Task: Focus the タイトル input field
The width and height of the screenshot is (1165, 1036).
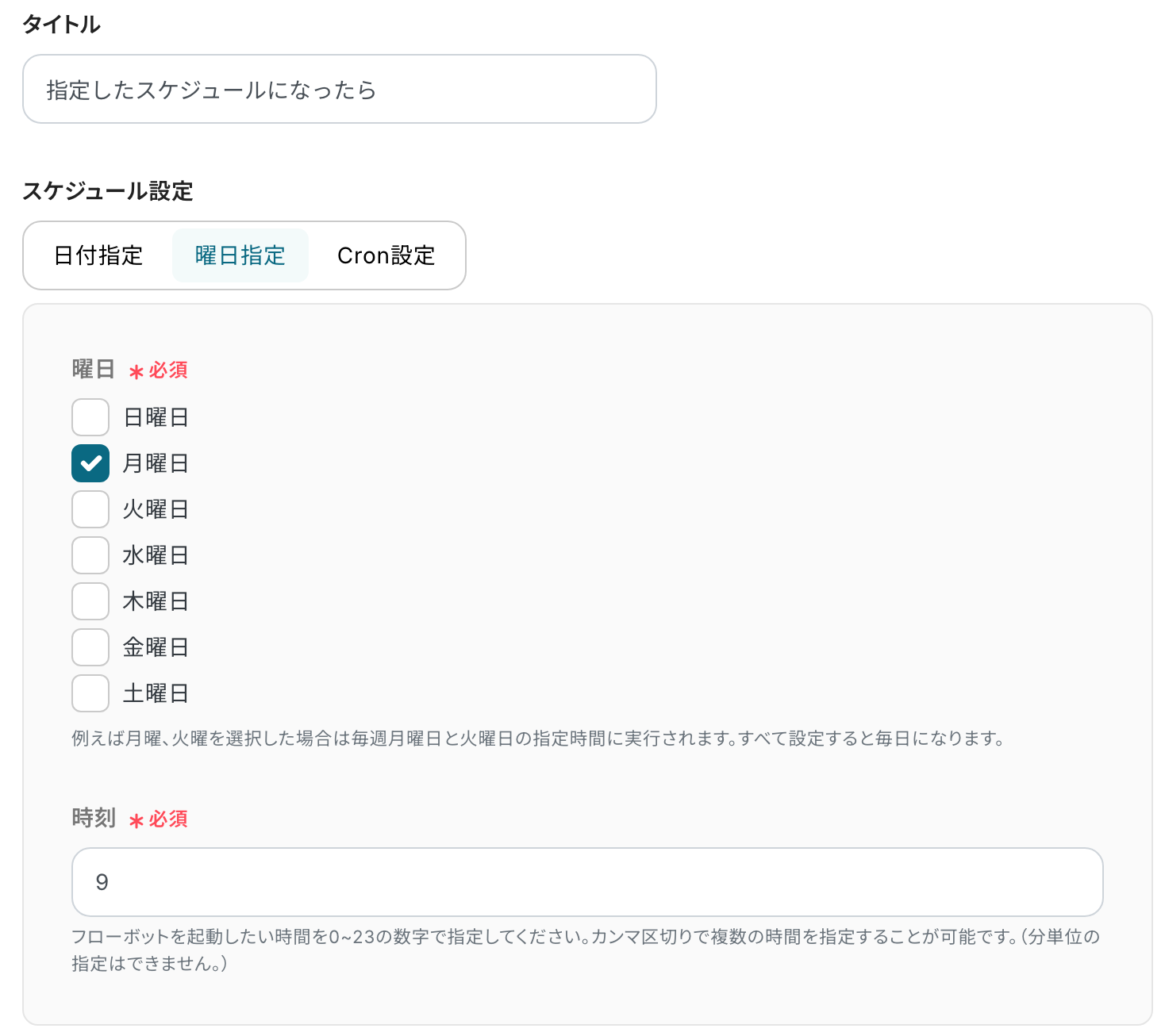Action: click(x=340, y=89)
